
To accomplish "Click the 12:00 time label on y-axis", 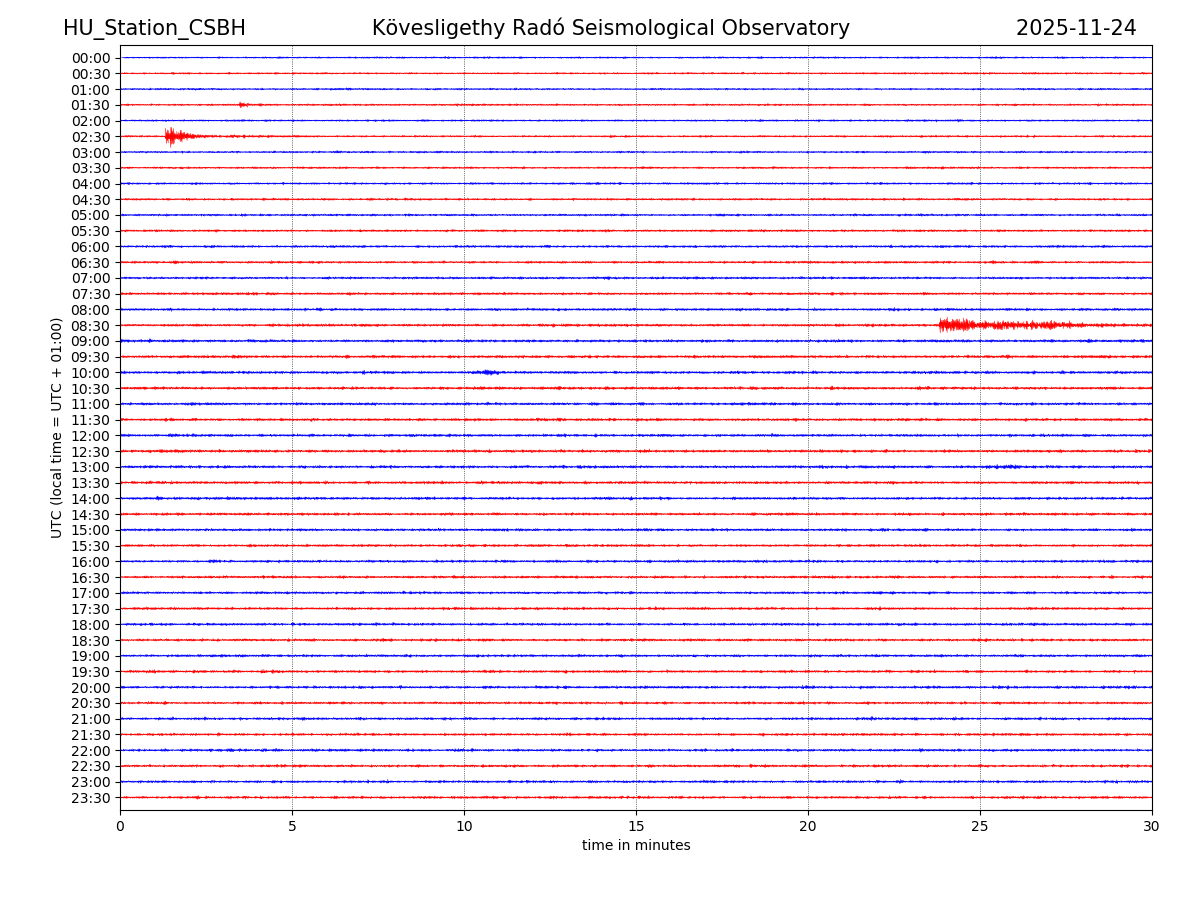I will [91, 436].
